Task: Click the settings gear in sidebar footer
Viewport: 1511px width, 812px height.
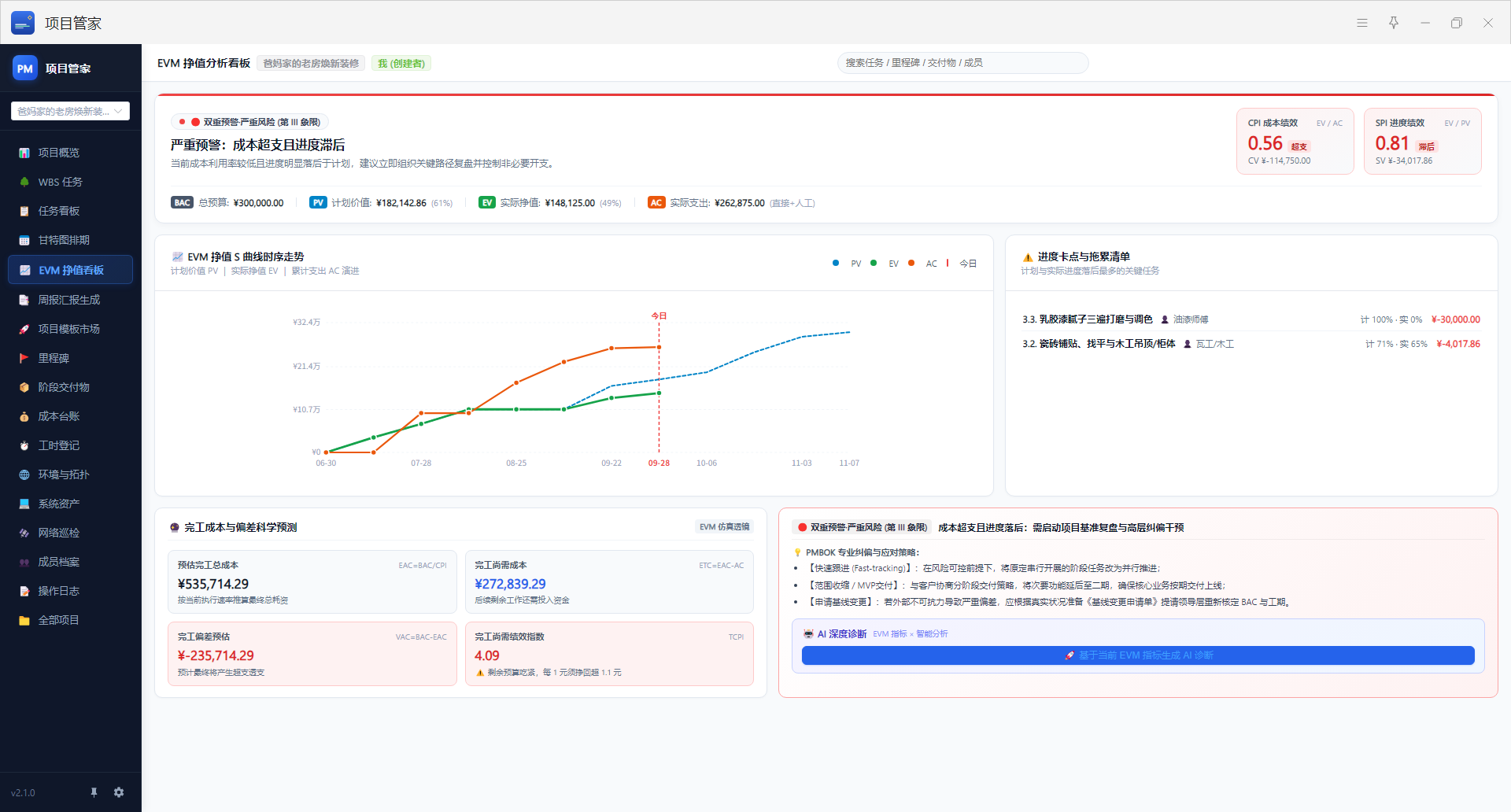Action: [119, 792]
